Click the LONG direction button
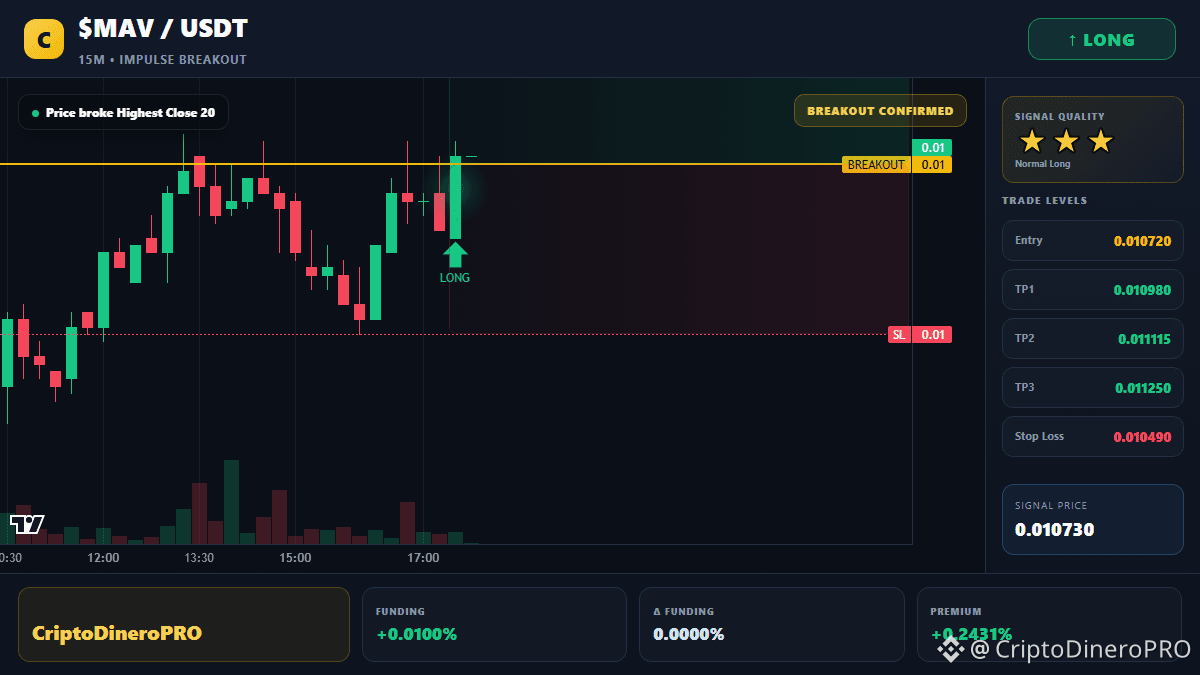This screenshot has width=1200, height=675. 1101,40
